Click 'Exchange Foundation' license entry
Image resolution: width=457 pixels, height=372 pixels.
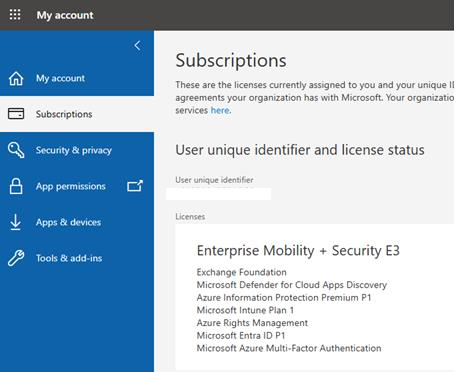(x=242, y=272)
